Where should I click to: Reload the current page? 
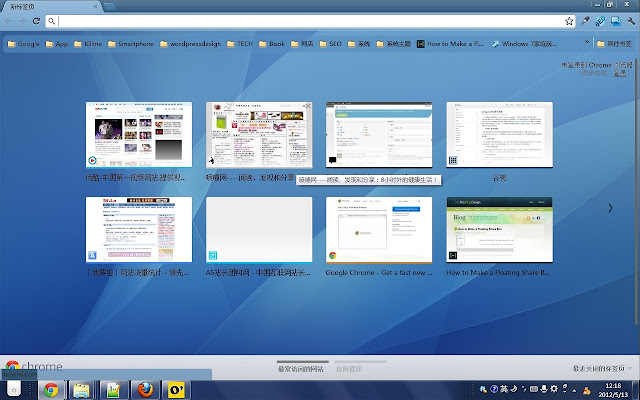click(36, 21)
